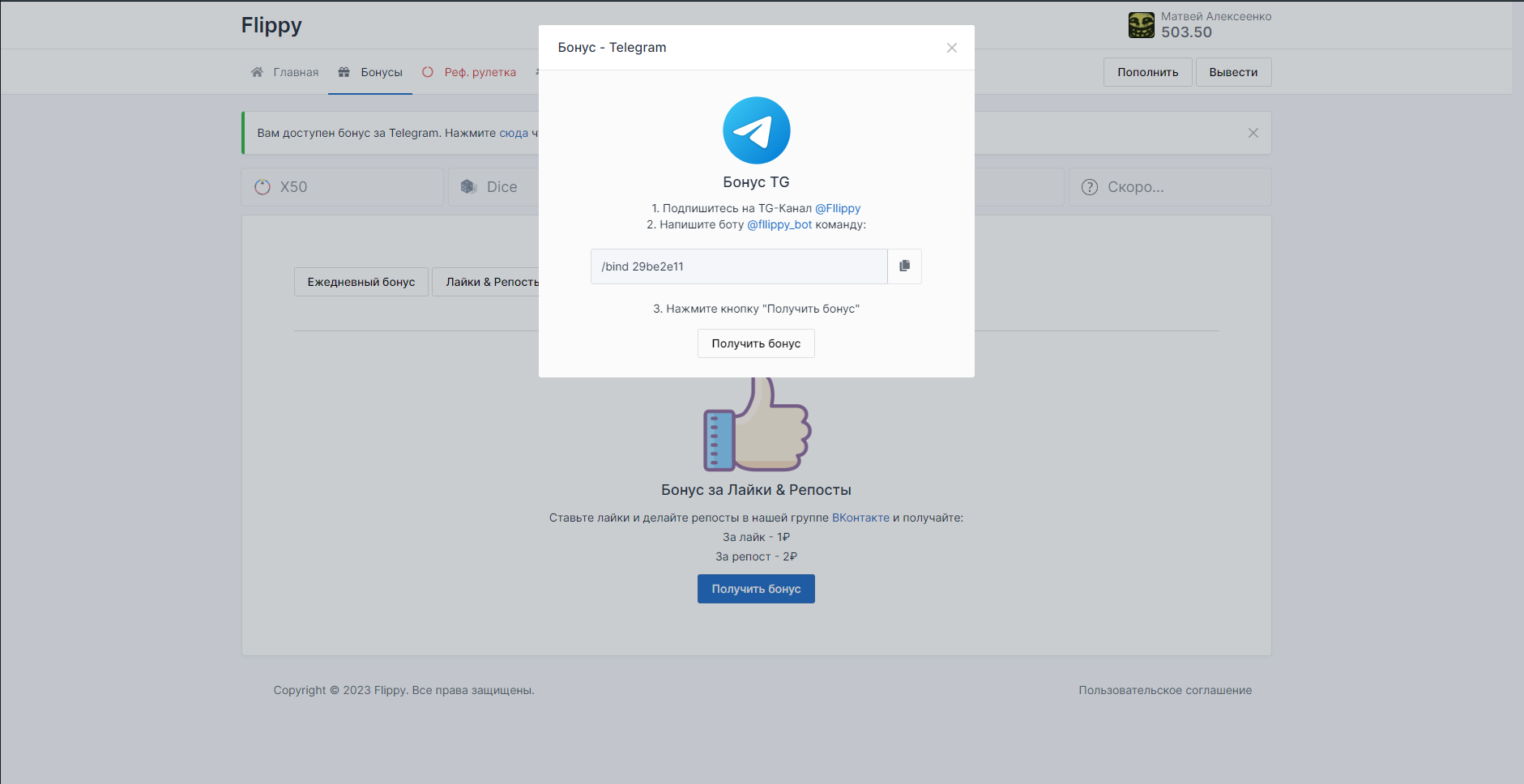Click the question mark icon near Скоро
The width and height of the screenshot is (1524, 784).
tap(1090, 187)
